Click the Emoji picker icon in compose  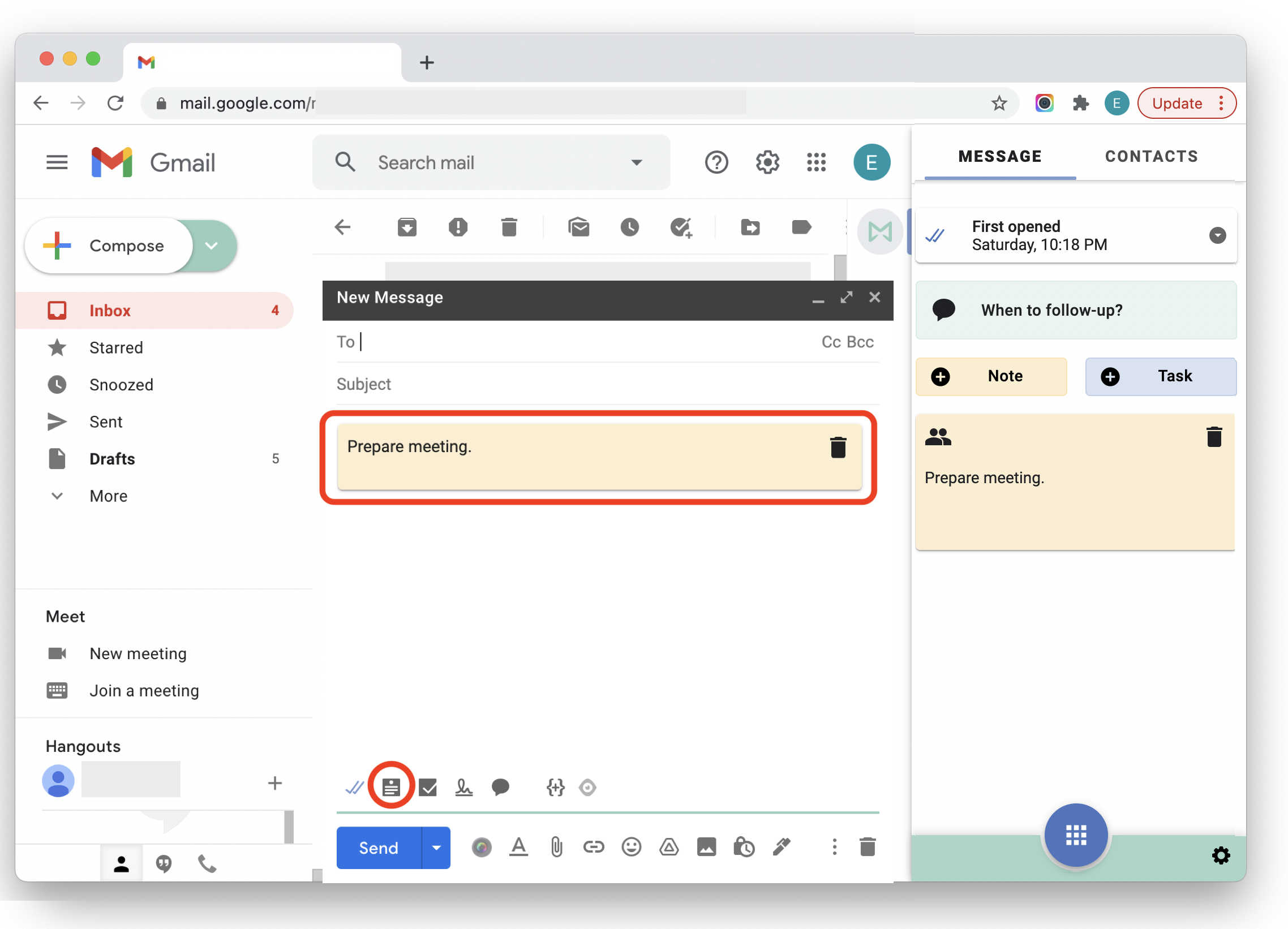tap(630, 847)
